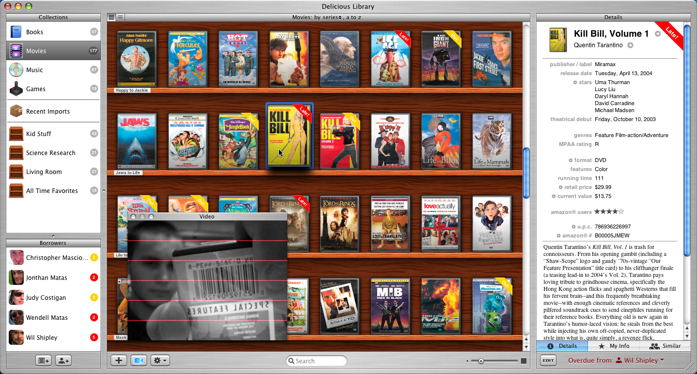
Task: Click Jonthan Matas's red badge
Action: [x=94, y=277]
